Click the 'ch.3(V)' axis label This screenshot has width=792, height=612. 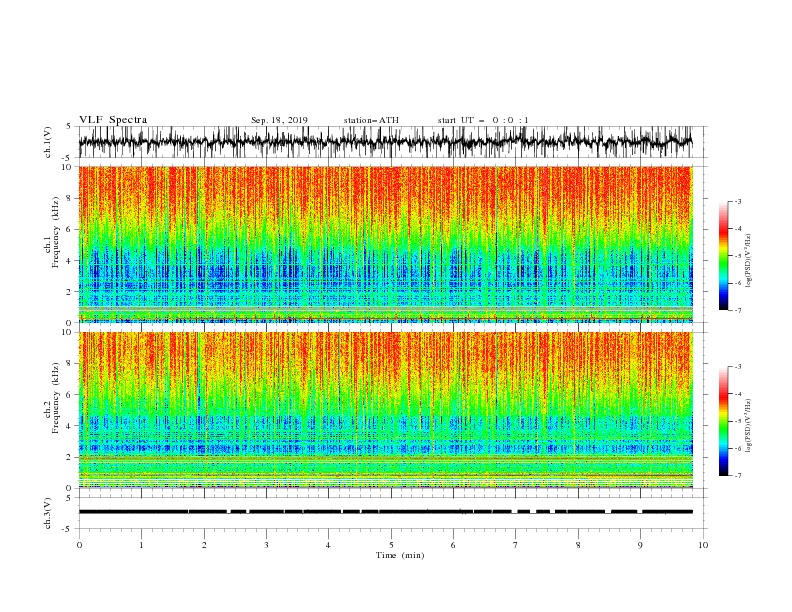48,513
